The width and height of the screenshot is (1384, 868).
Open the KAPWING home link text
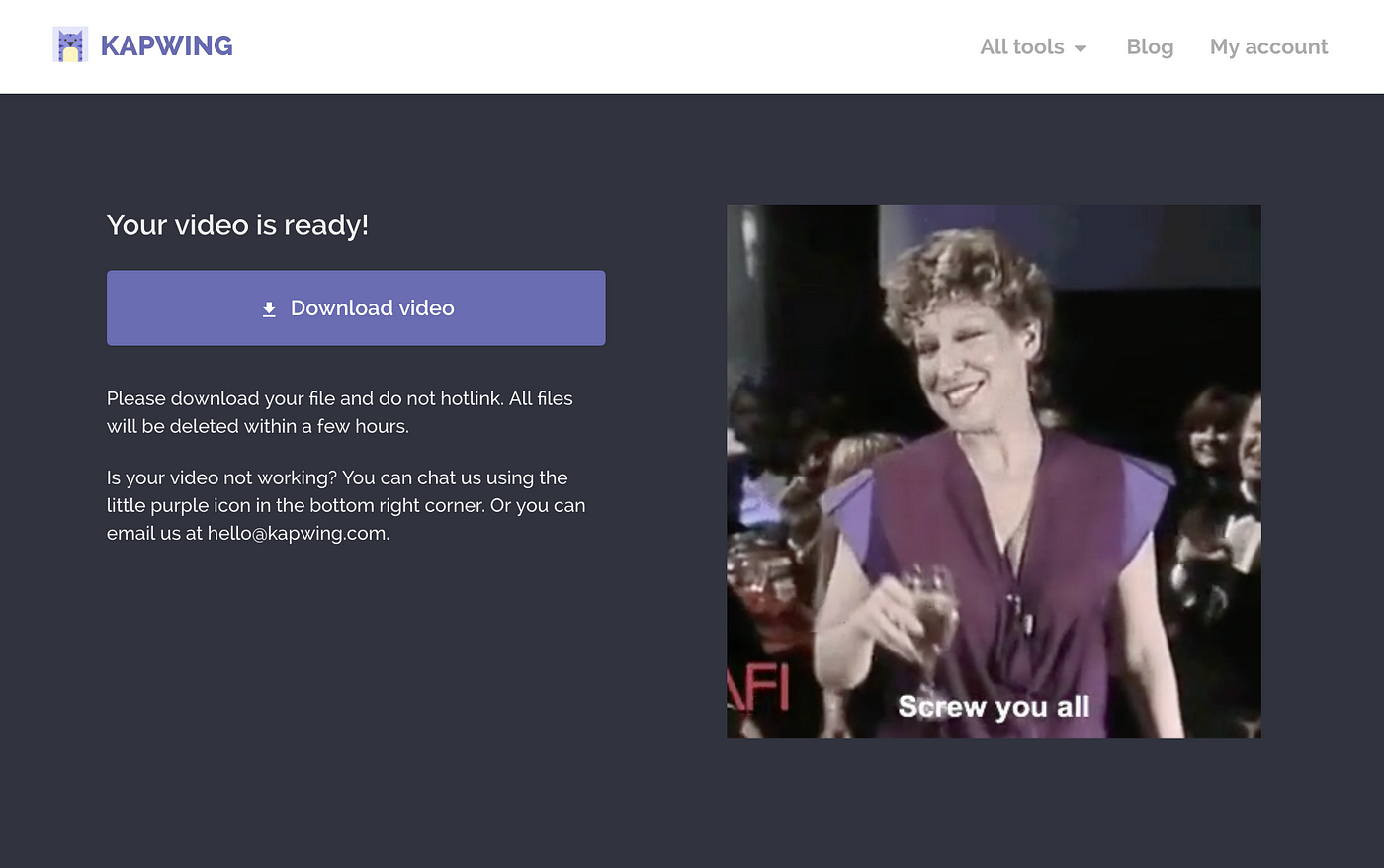click(x=166, y=46)
